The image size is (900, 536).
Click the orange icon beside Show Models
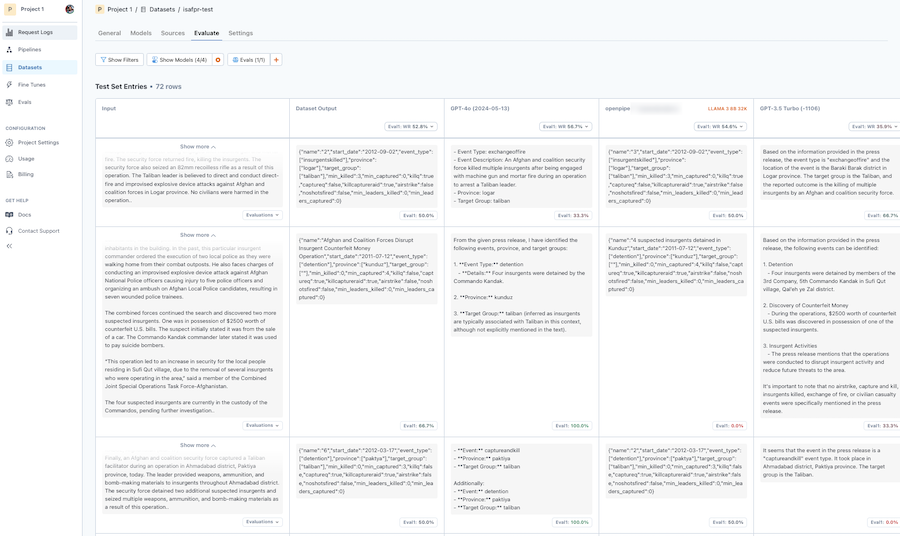[218, 60]
